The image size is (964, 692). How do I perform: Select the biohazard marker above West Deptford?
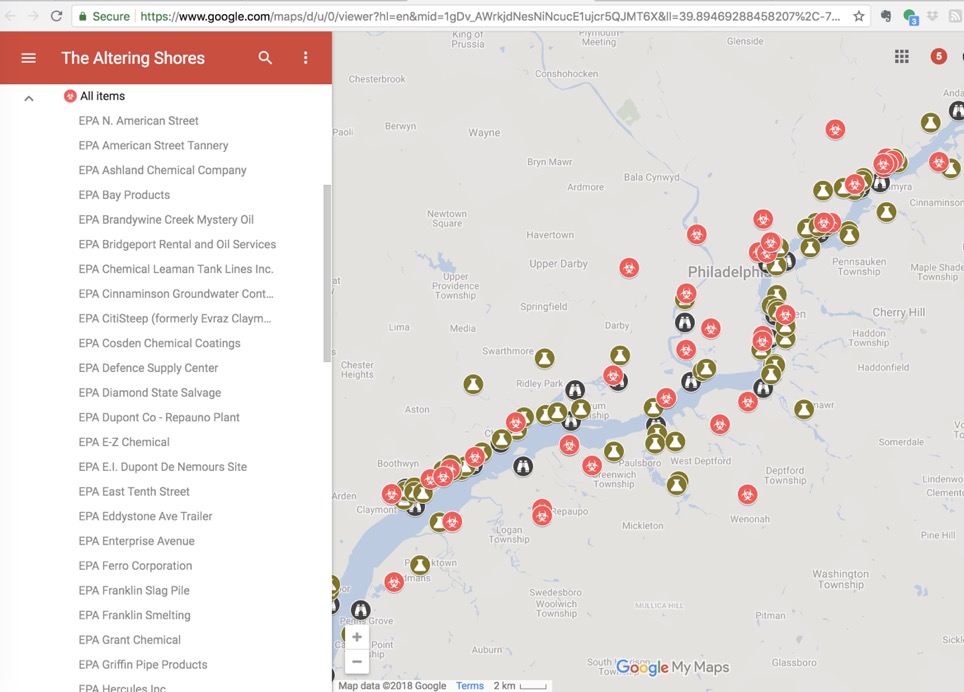(x=720, y=423)
